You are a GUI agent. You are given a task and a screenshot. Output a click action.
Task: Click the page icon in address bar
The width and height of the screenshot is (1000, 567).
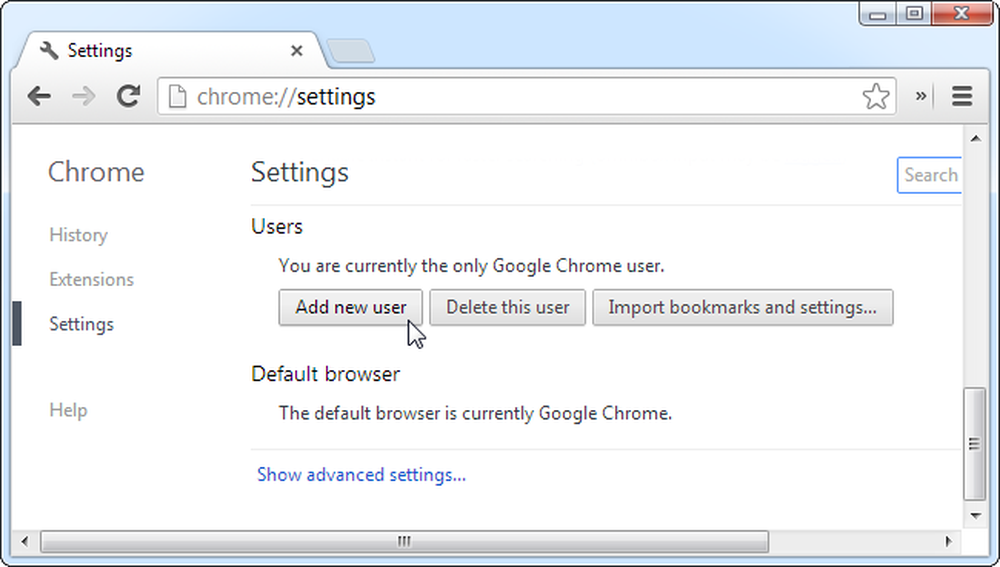click(x=177, y=97)
